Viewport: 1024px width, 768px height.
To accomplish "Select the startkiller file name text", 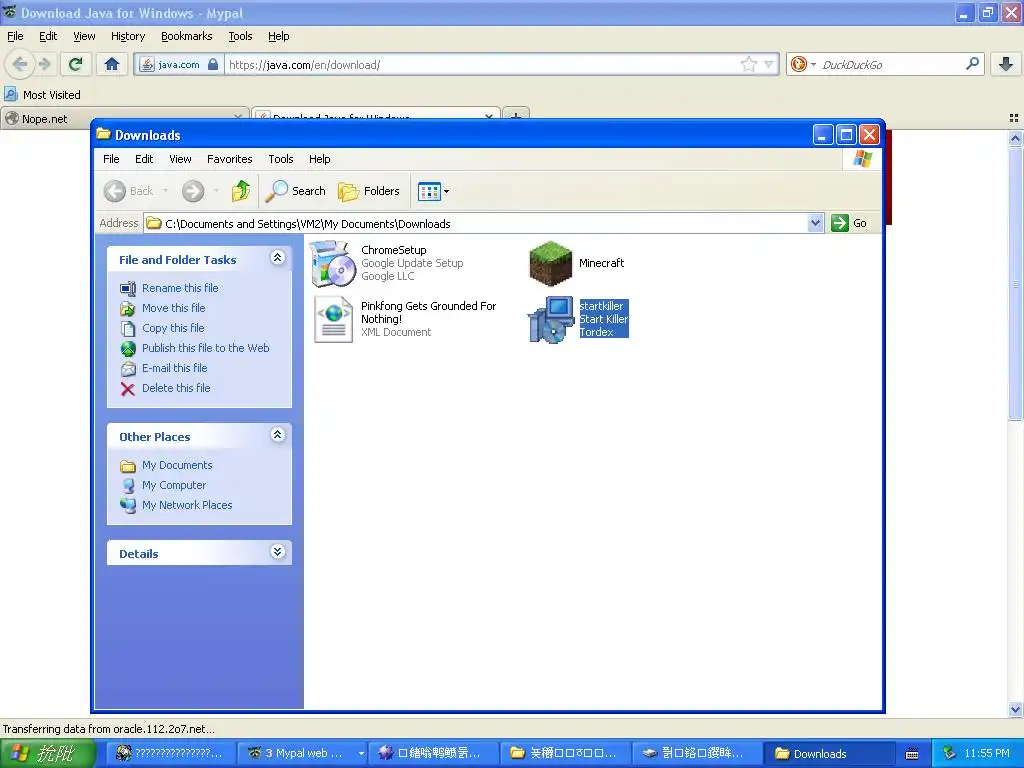I will 601,306.
